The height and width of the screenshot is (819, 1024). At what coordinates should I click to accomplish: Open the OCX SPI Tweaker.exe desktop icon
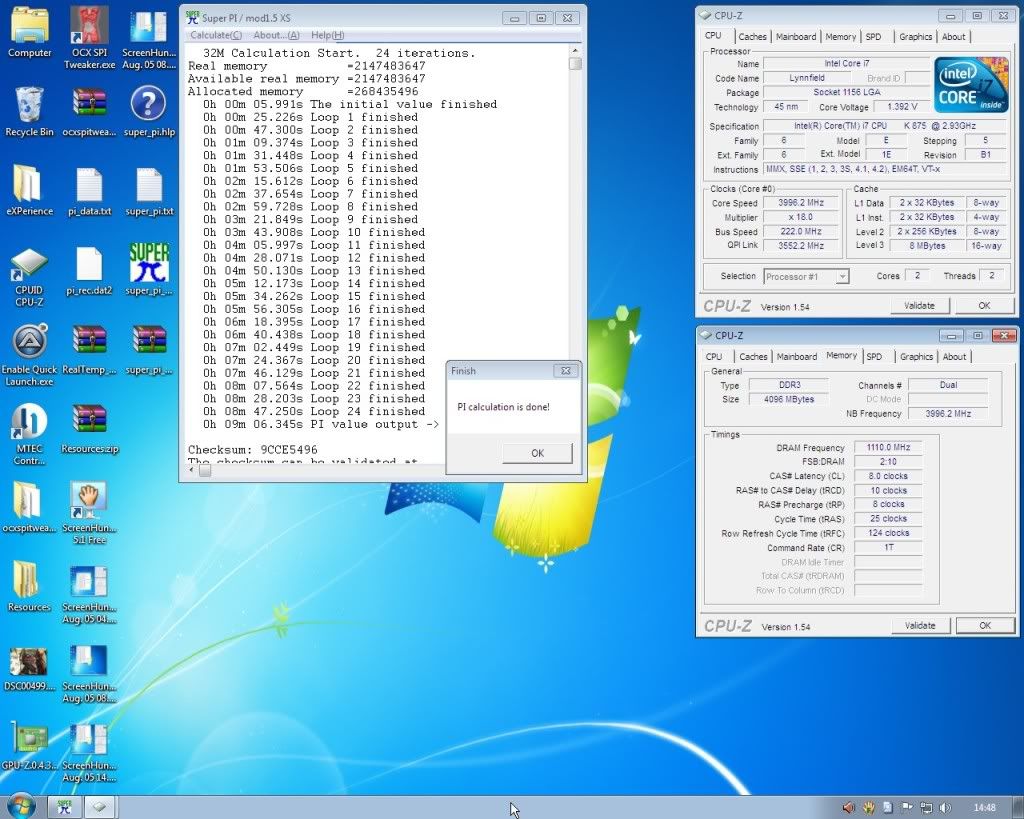coord(91,28)
